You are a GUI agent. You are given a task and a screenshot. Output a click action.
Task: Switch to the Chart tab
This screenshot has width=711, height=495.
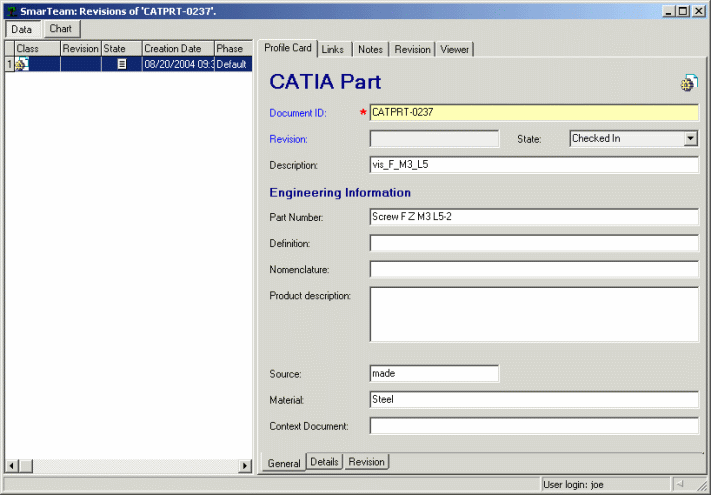click(60, 29)
